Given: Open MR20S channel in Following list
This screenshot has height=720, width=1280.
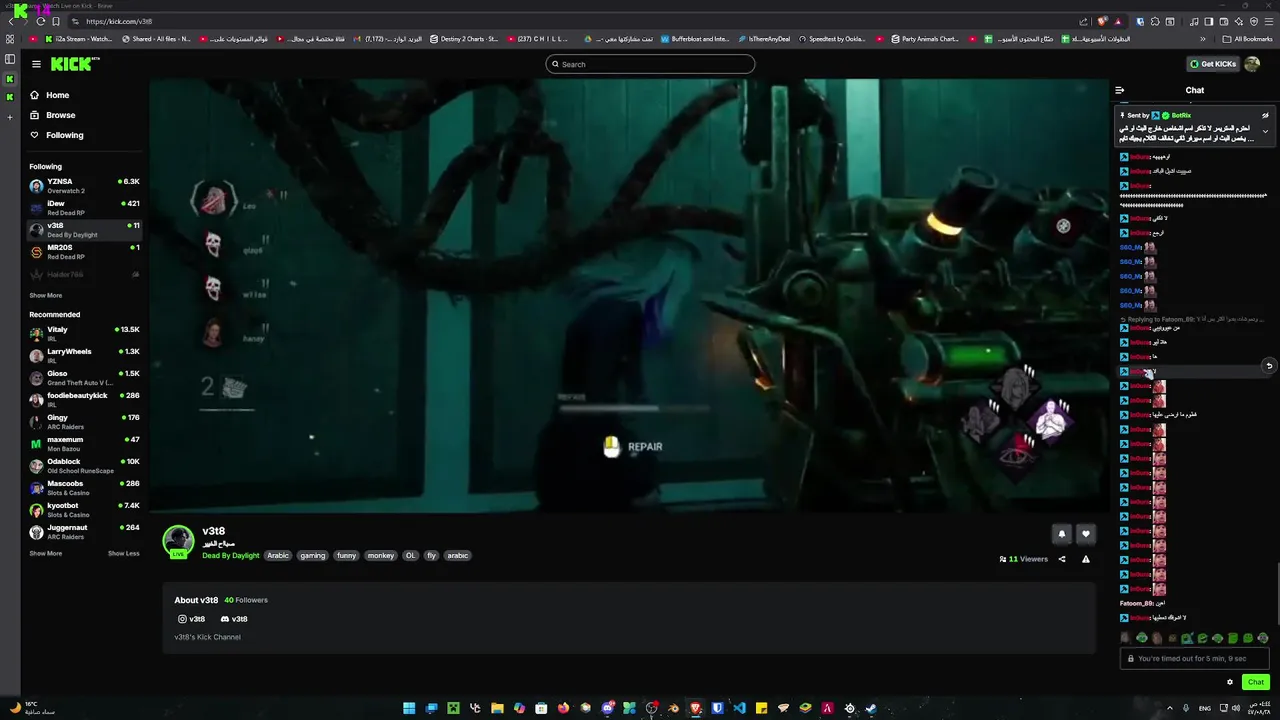Looking at the screenshot, I should pyautogui.click(x=85, y=252).
